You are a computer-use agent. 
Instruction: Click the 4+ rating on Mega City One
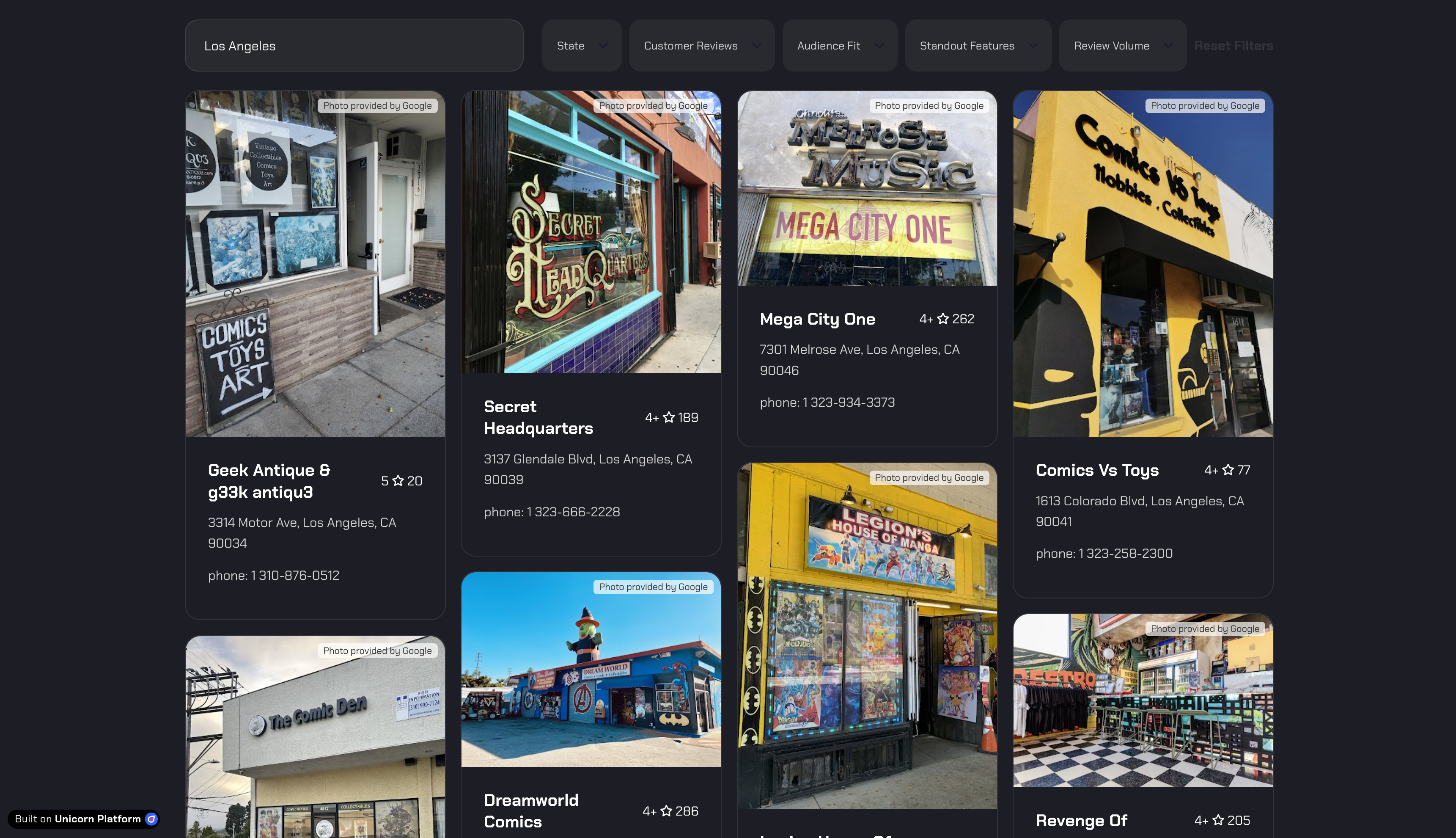pyautogui.click(x=926, y=319)
